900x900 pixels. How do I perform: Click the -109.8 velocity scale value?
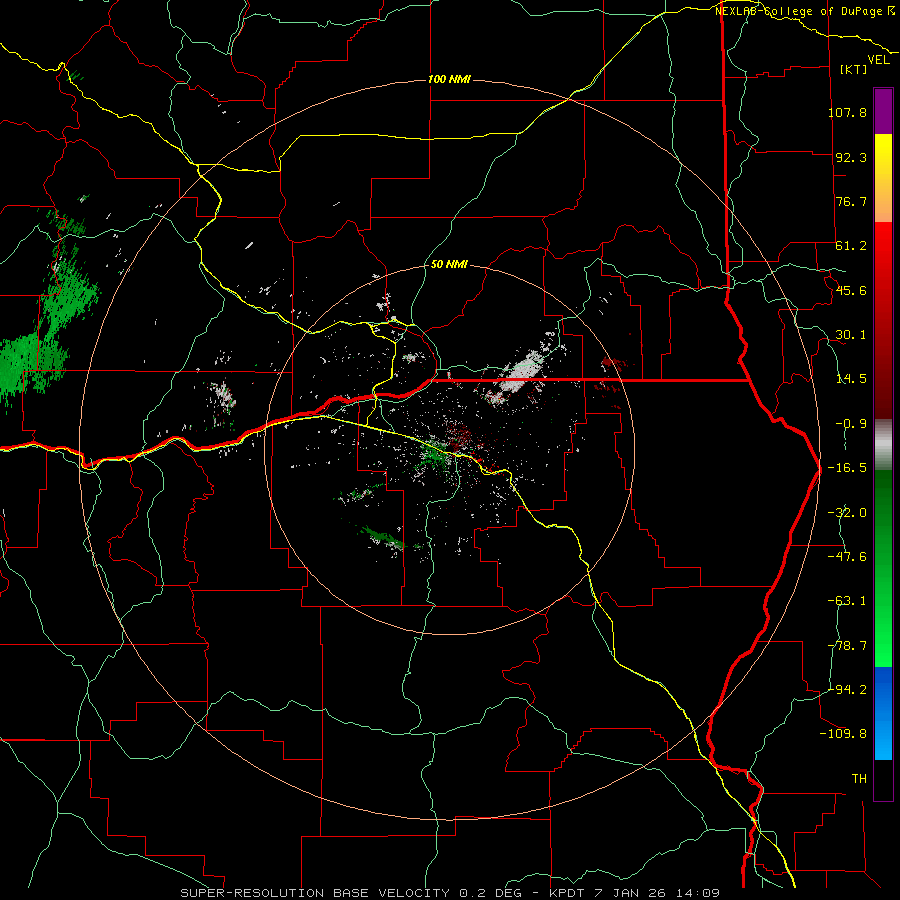[x=844, y=734]
